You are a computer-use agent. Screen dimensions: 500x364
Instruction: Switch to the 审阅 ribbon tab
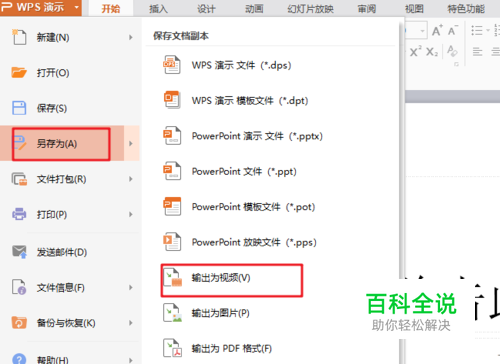(x=367, y=8)
